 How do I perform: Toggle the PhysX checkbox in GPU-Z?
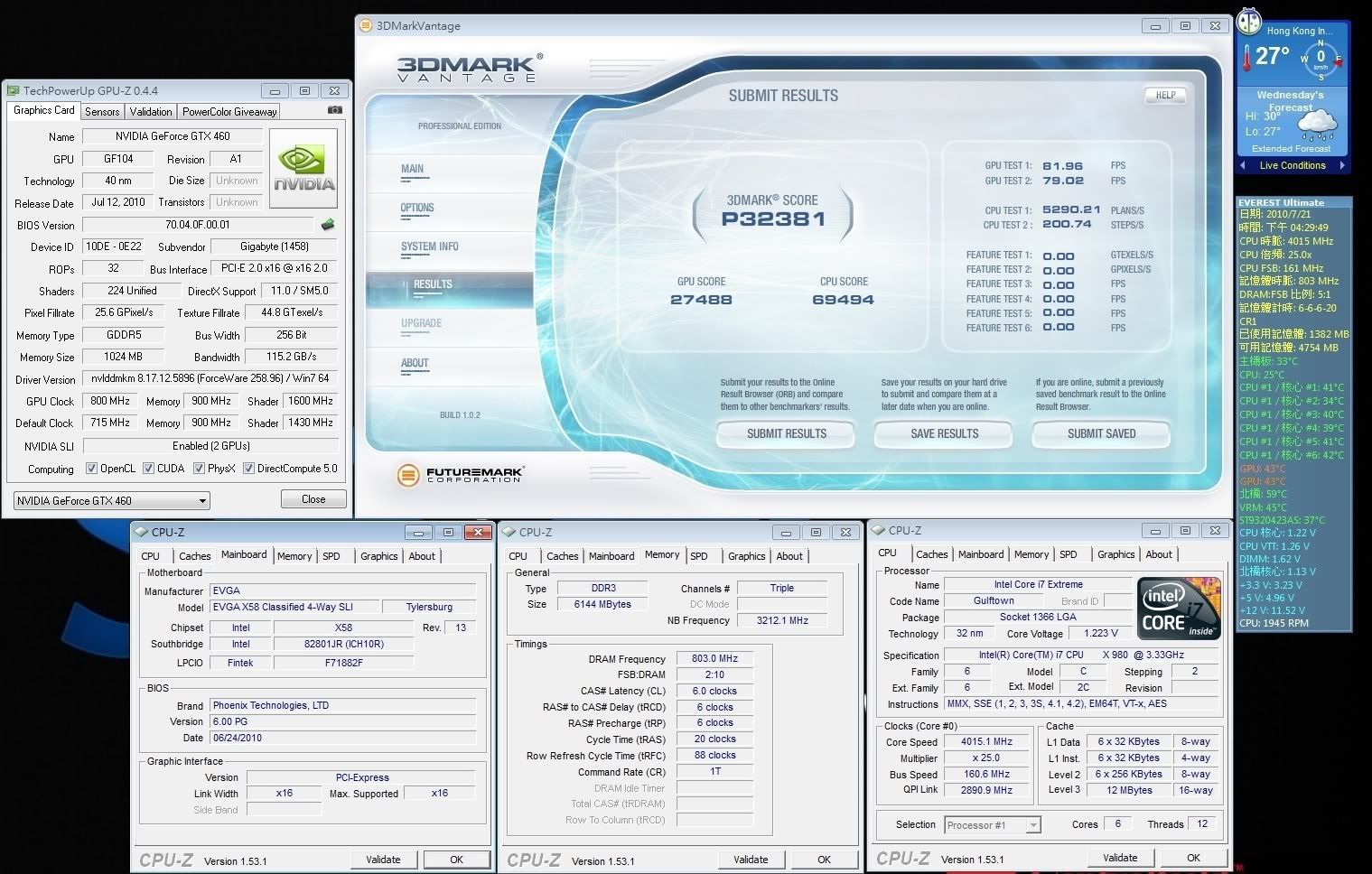199,469
